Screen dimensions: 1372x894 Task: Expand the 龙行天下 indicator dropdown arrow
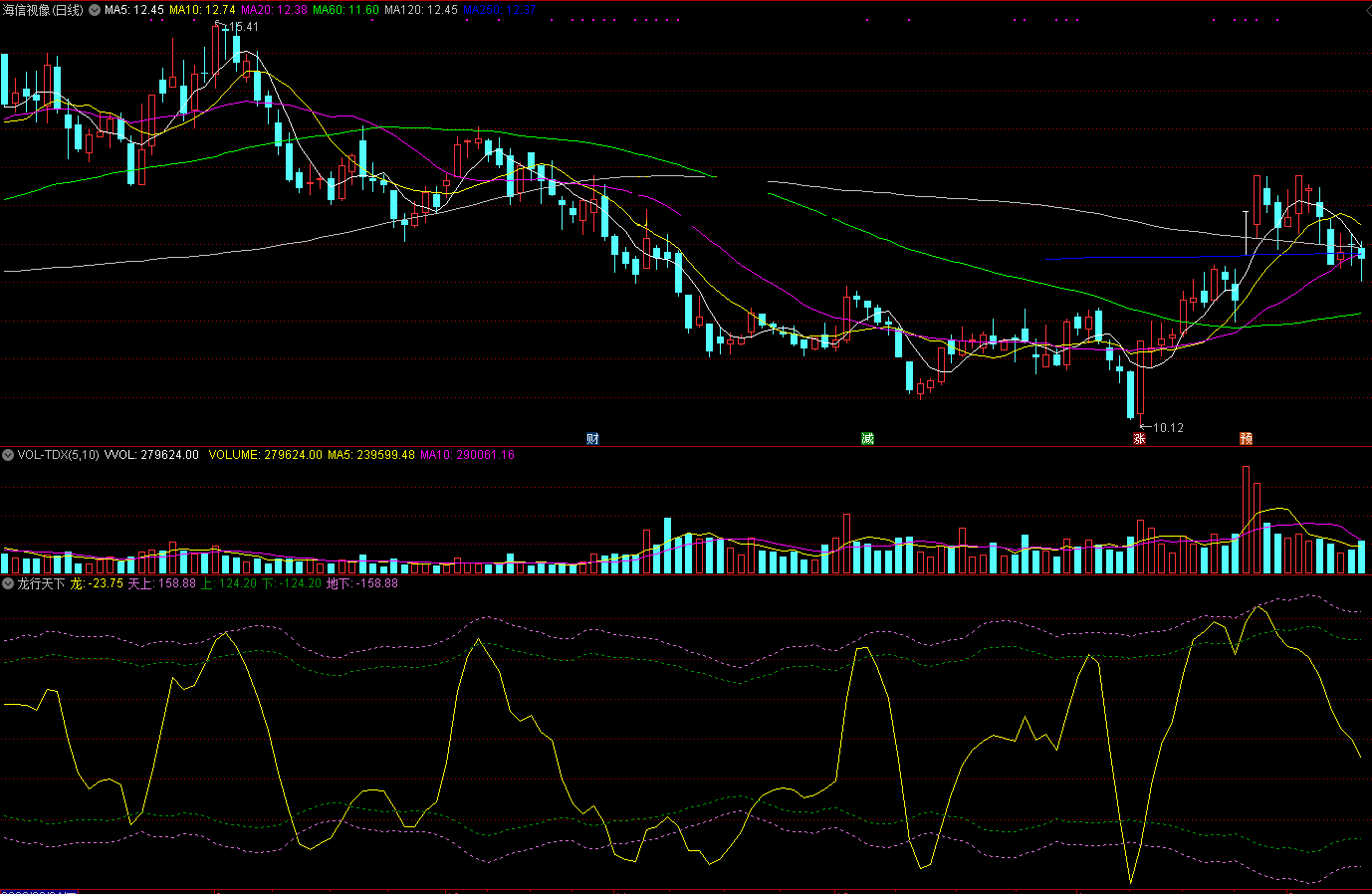[x=8, y=583]
